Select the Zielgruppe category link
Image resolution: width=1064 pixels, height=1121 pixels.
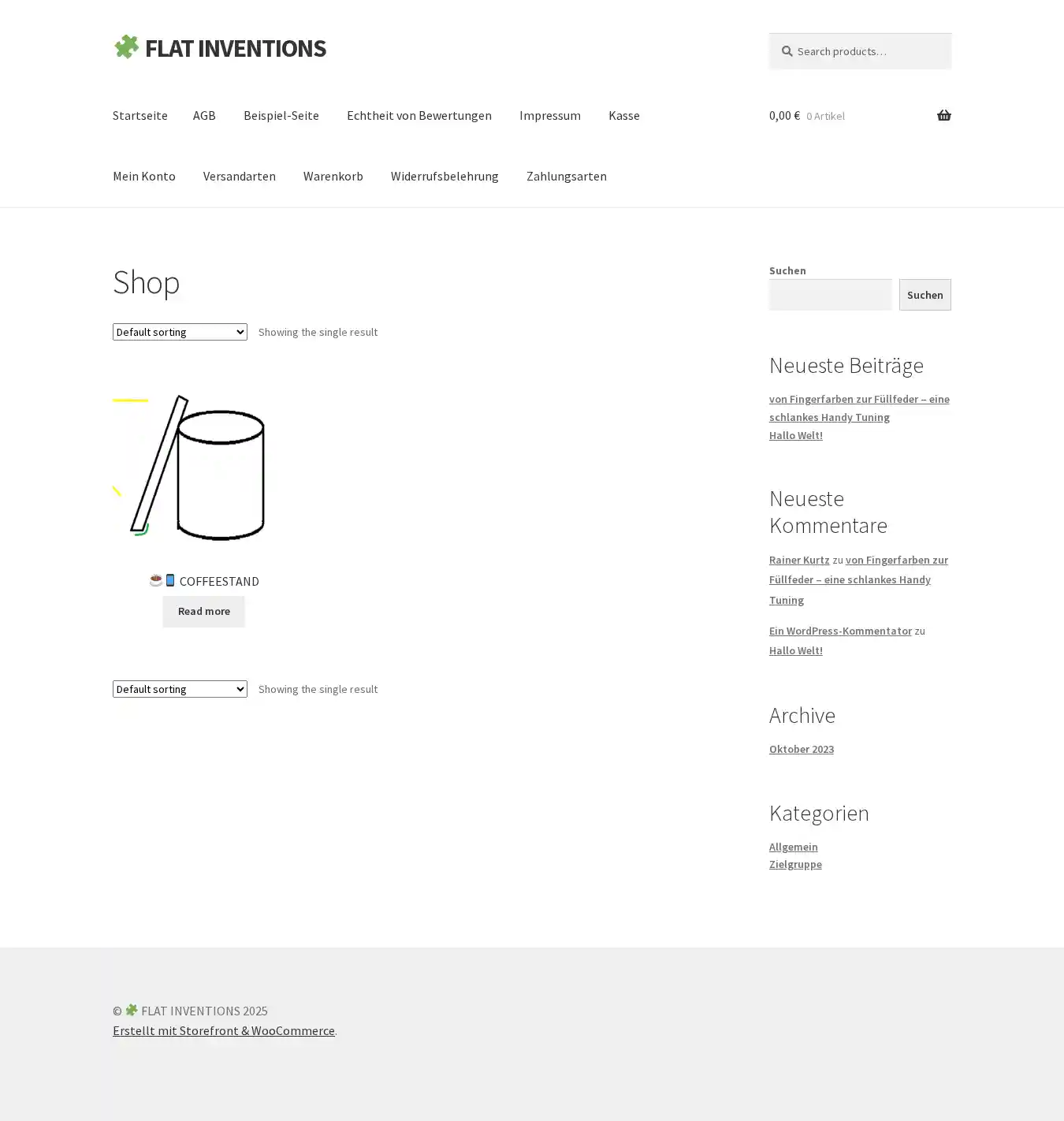click(794, 864)
